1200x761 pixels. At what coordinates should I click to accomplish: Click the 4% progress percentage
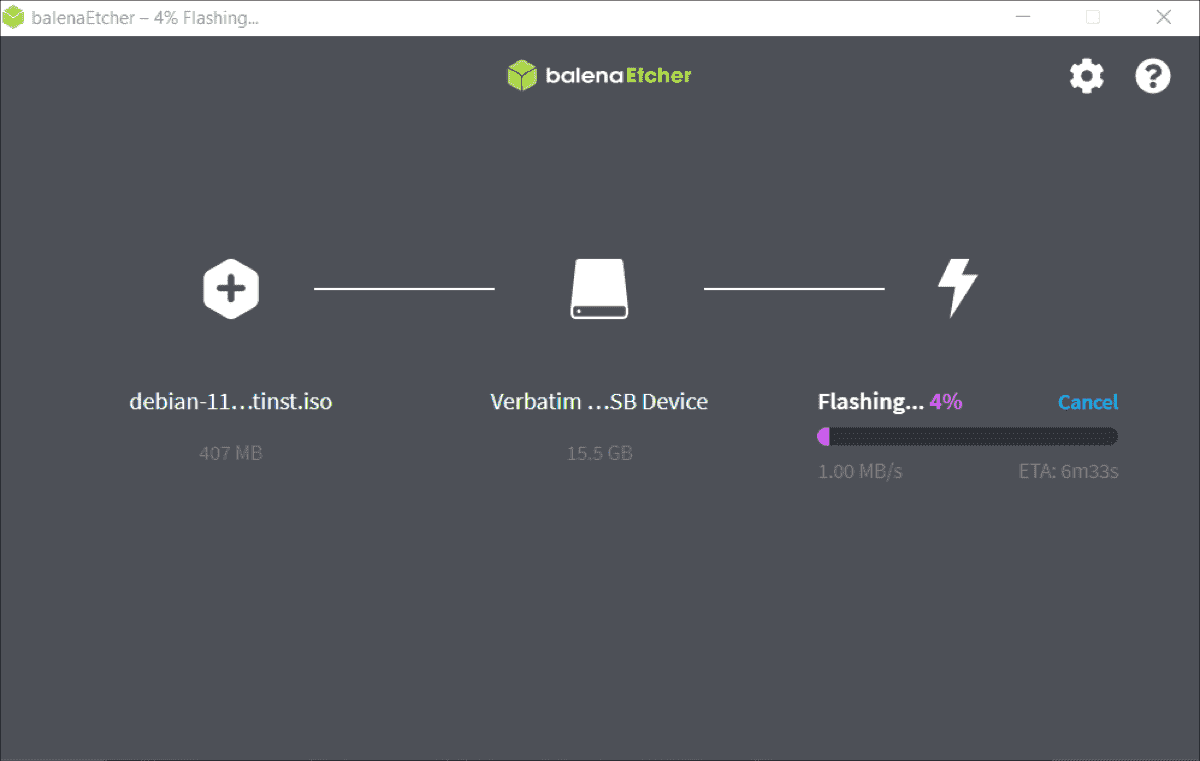[x=946, y=402]
